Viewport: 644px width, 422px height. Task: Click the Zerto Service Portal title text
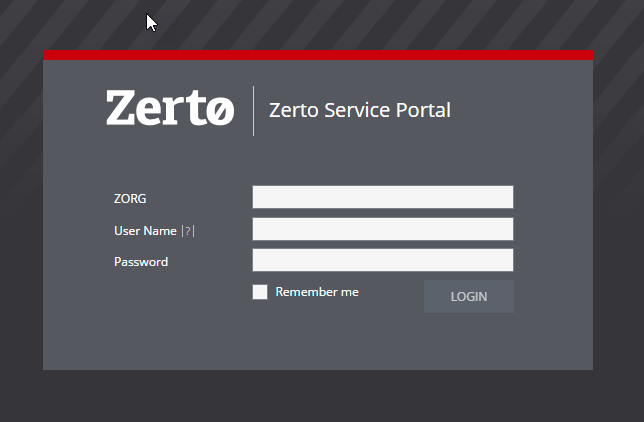coord(360,110)
